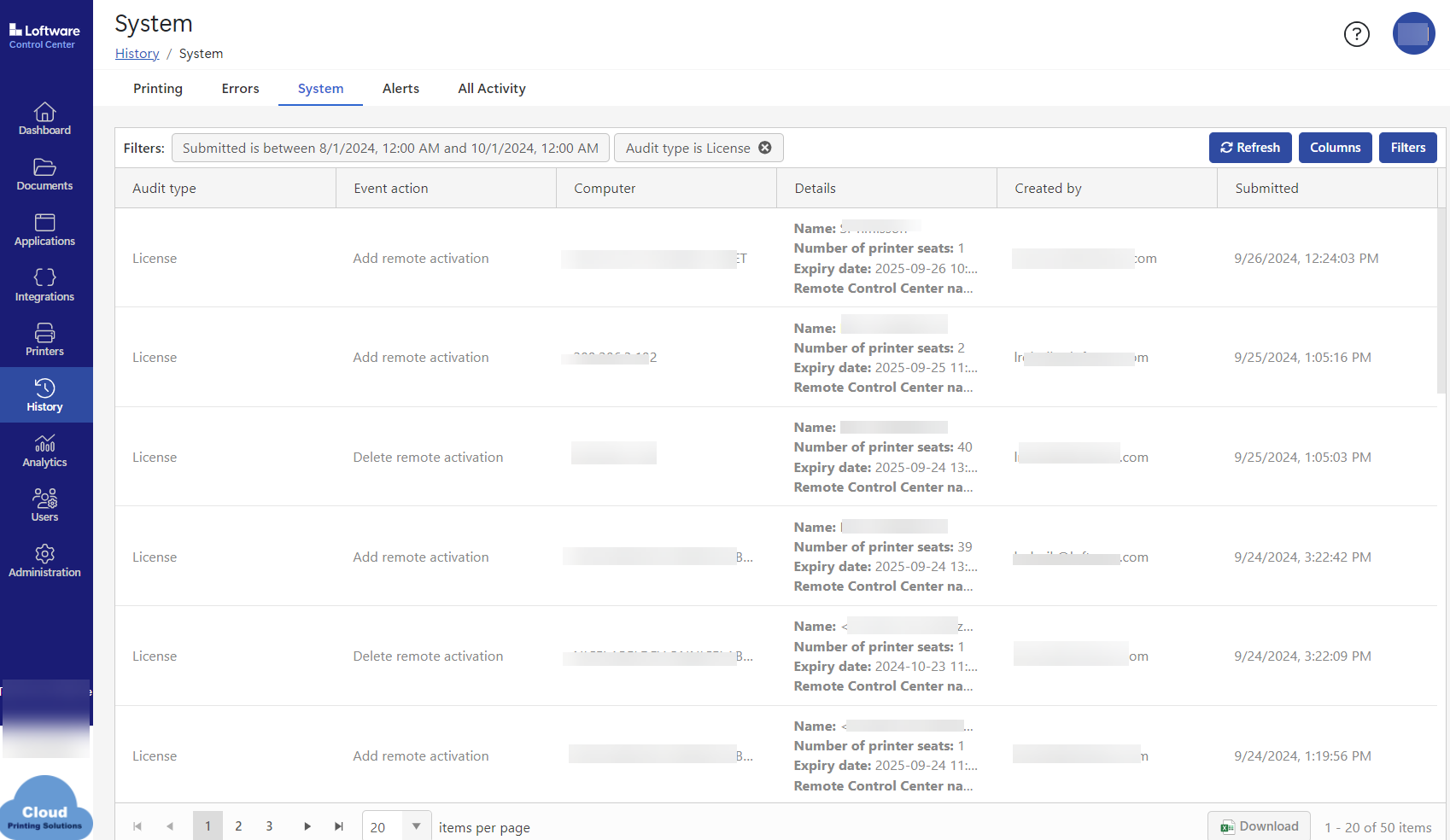This screenshot has width=1450, height=840.
Task: Remove the Audit type is License filter
Action: click(x=765, y=148)
